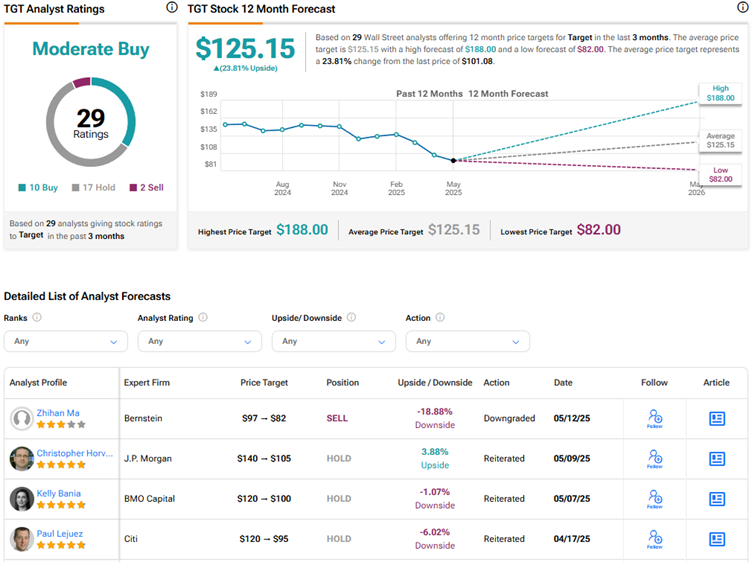The width and height of the screenshot is (752, 562).
Task: Click the teal 10 Buy legend swatch
Action: point(22,187)
